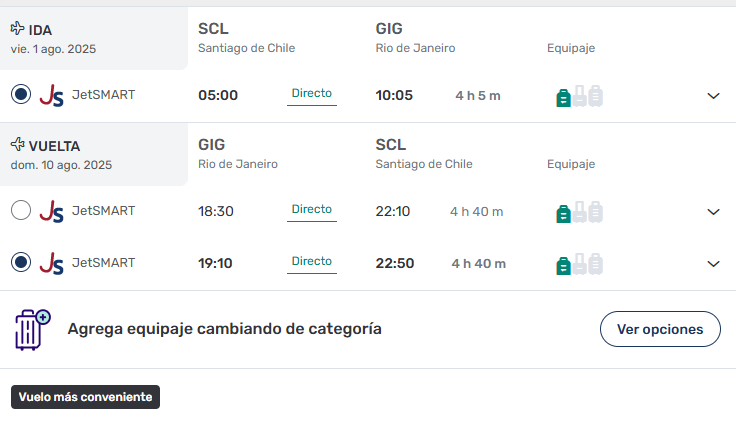This screenshot has width=736, height=421.
Task: Expand details of the 19:10 return flight
Action: (x=713, y=264)
